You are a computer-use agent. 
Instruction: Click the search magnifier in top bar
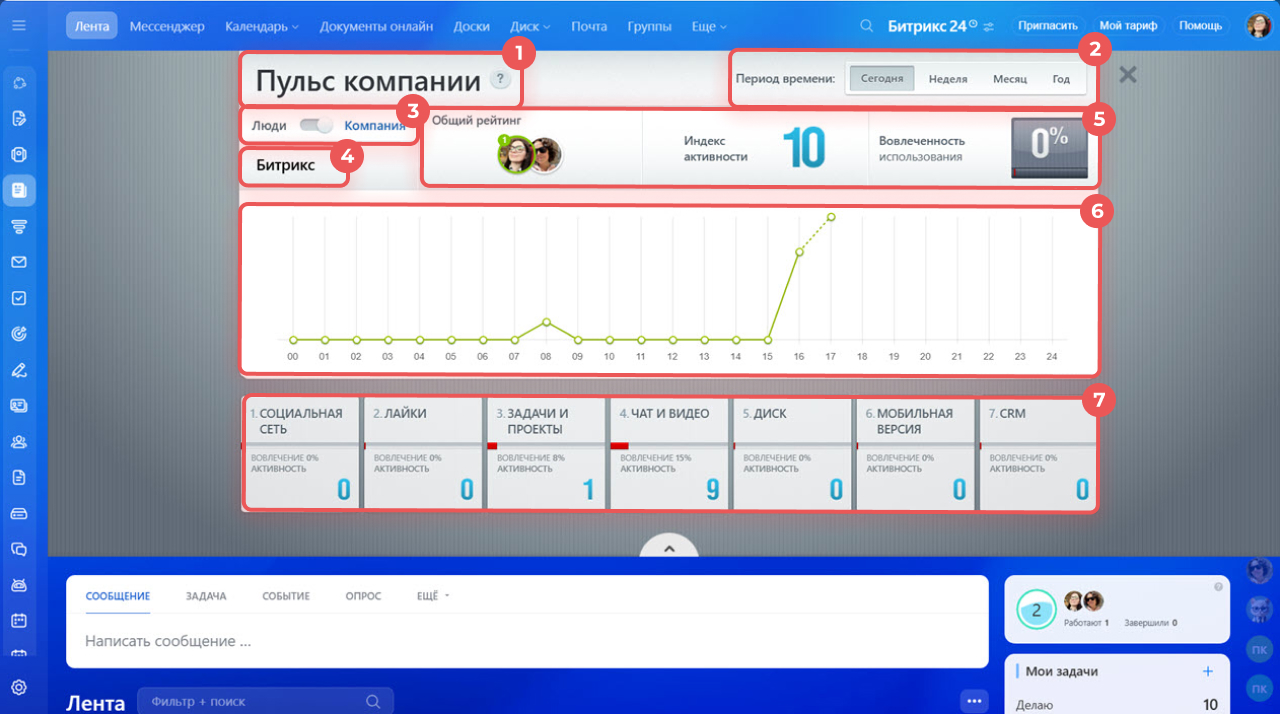click(867, 26)
